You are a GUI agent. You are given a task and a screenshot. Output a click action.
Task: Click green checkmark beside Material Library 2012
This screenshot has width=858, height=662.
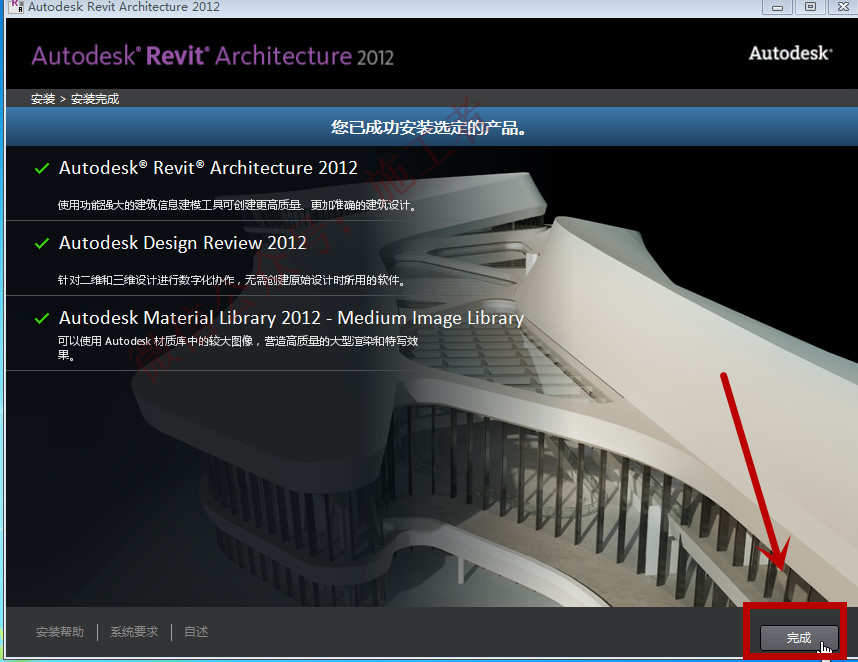pyautogui.click(x=42, y=318)
